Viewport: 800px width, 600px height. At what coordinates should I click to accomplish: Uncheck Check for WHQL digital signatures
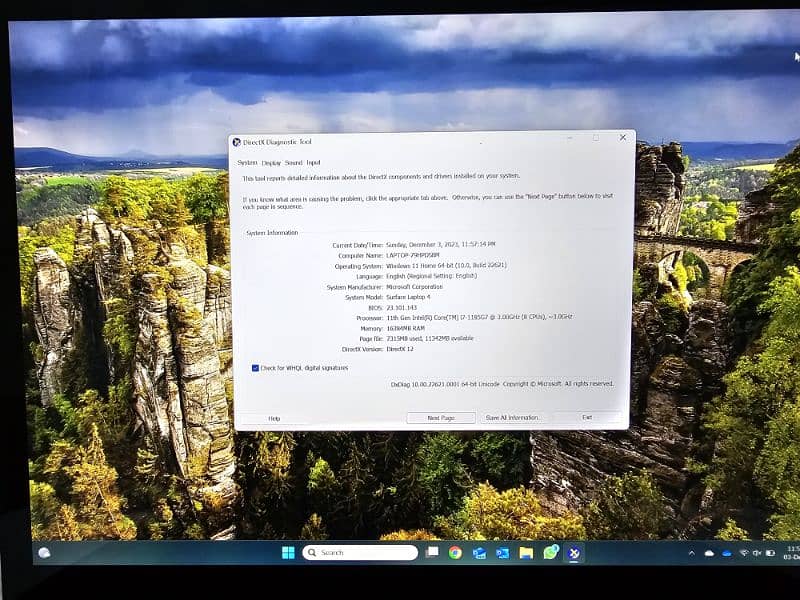click(x=256, y=368)
